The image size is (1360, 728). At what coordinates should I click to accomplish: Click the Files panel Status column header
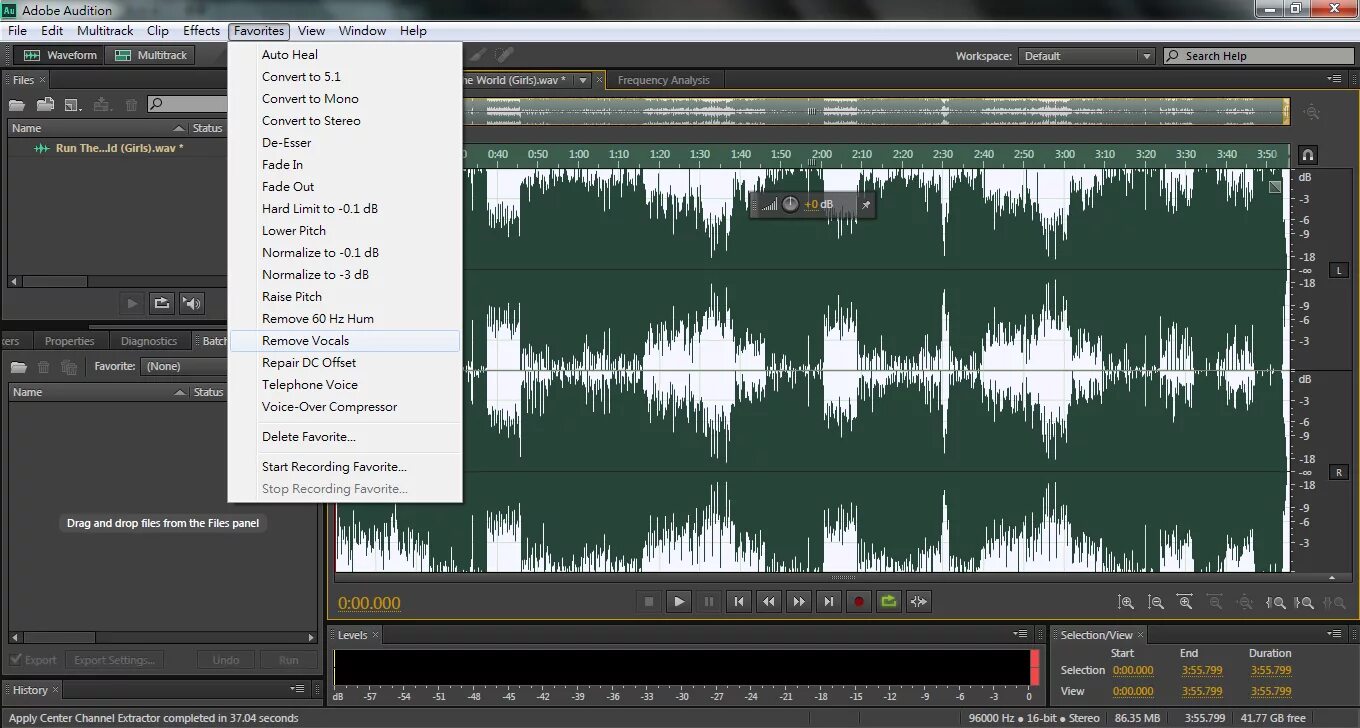pyautogui.click(x=208, y=128)
